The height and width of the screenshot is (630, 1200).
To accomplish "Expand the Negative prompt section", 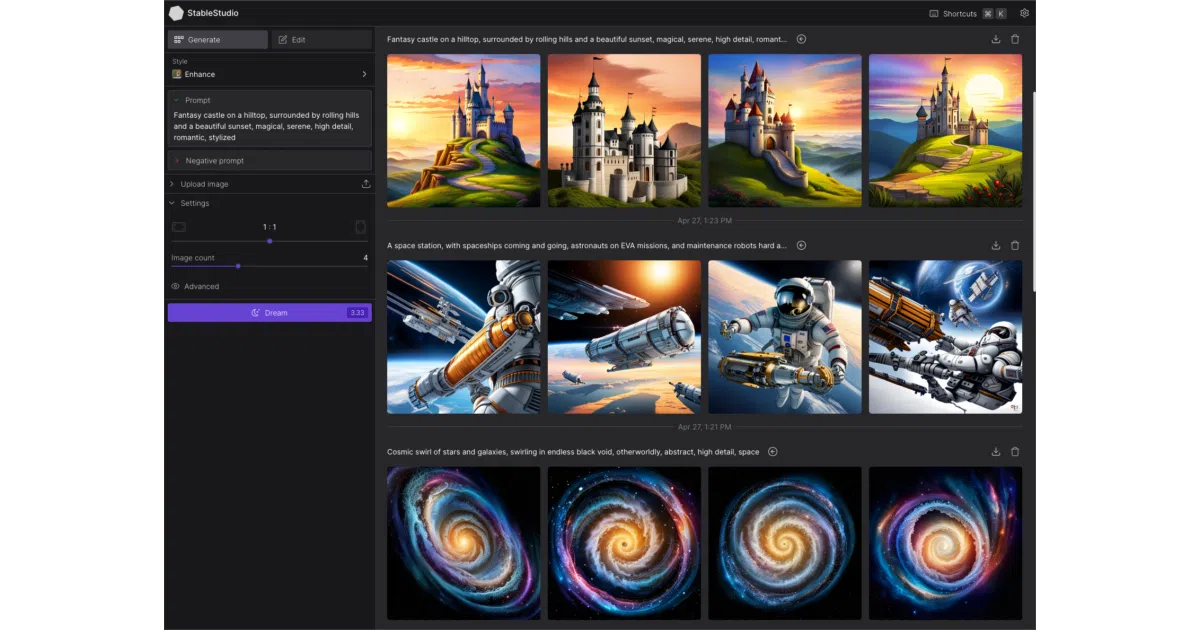I will 270,160.
